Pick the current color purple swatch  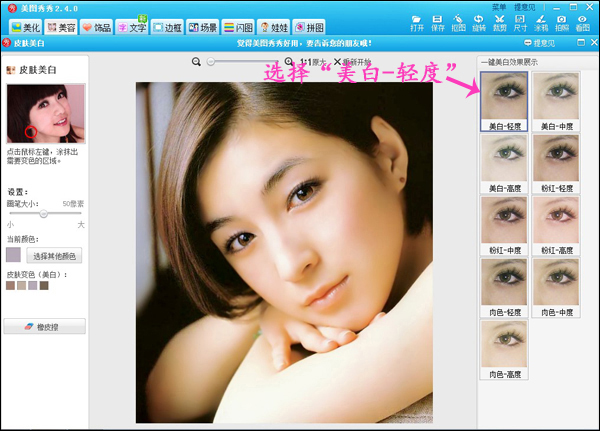[x=13, y=256]
